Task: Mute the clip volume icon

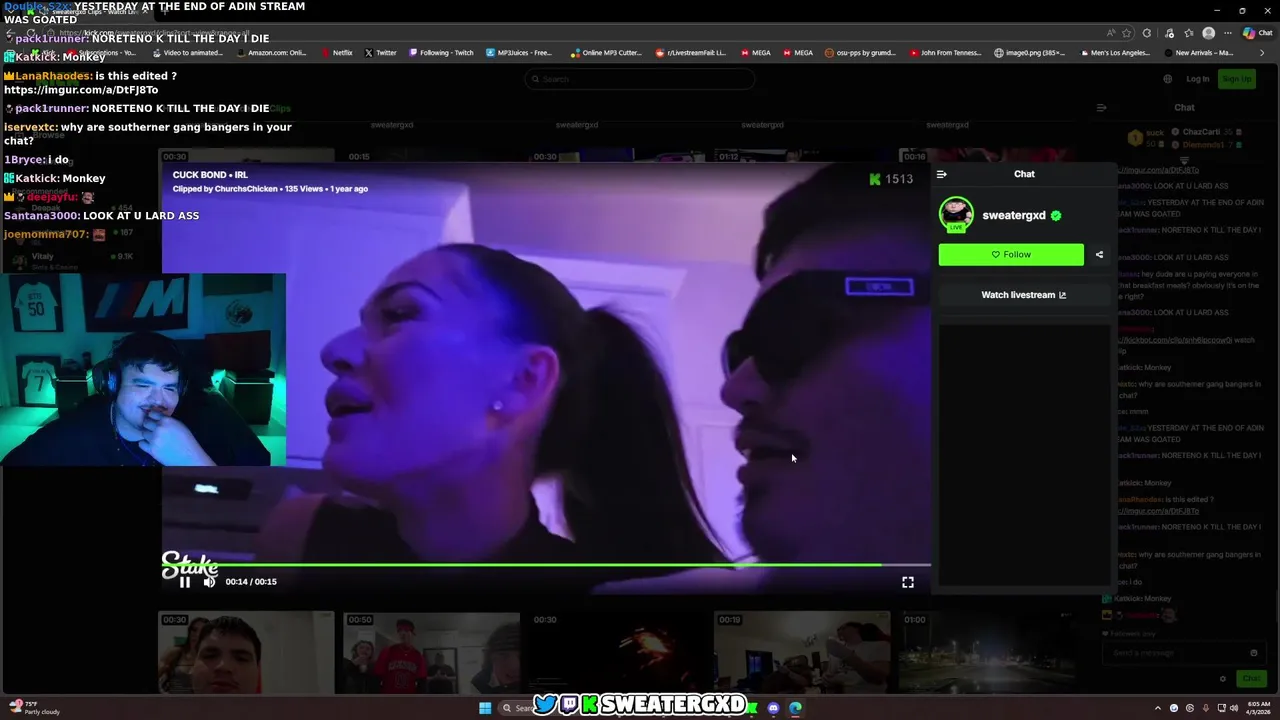Action: tap(209, 582)
